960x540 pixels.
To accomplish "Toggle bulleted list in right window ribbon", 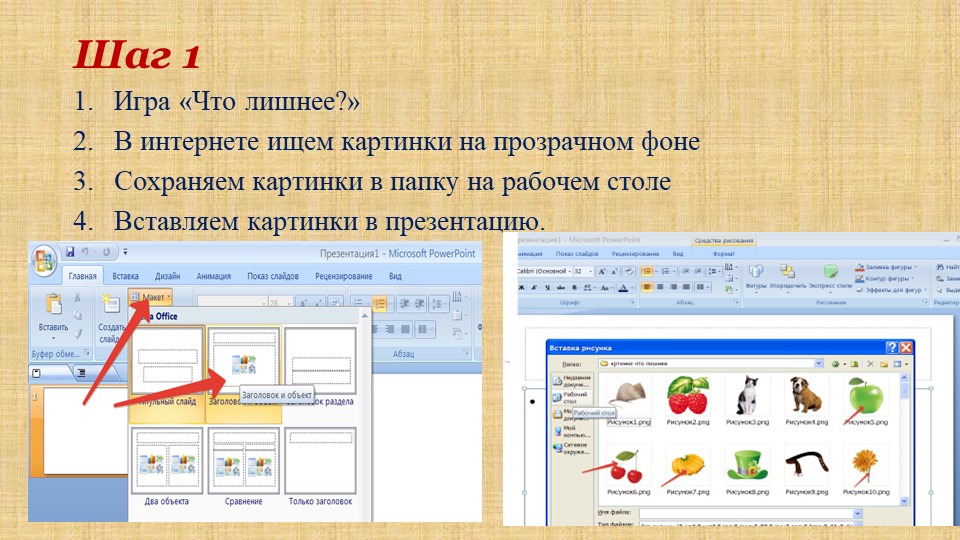I will [648, 271].
